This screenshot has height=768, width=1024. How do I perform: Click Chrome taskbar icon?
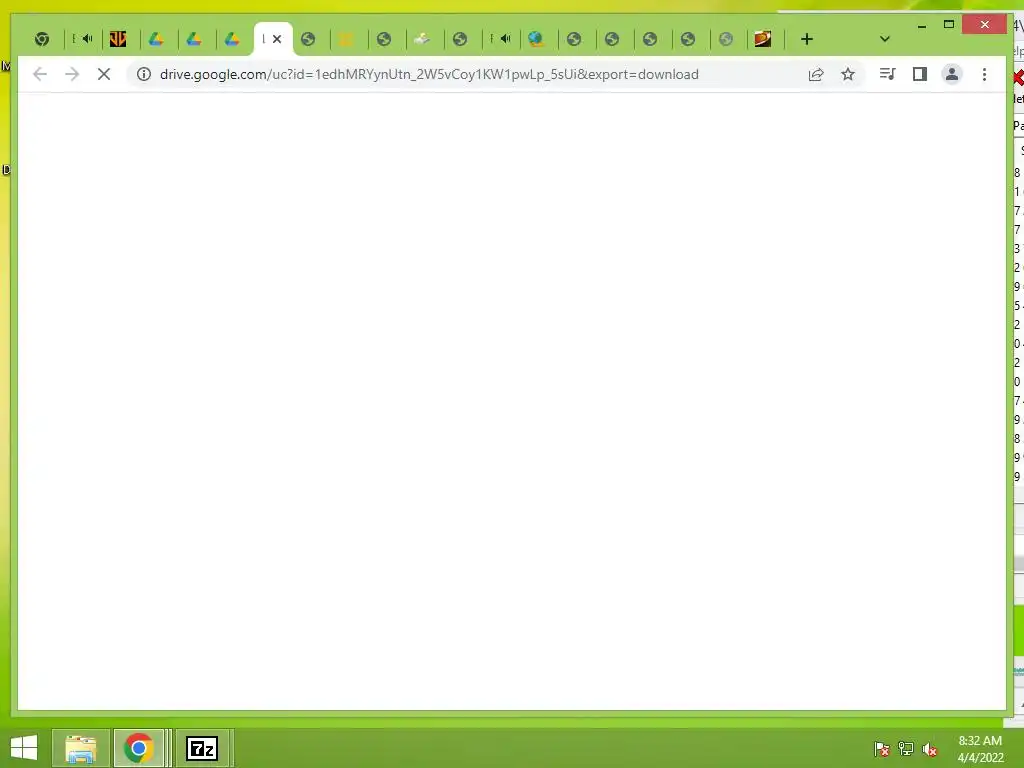[x=138, y=748]
